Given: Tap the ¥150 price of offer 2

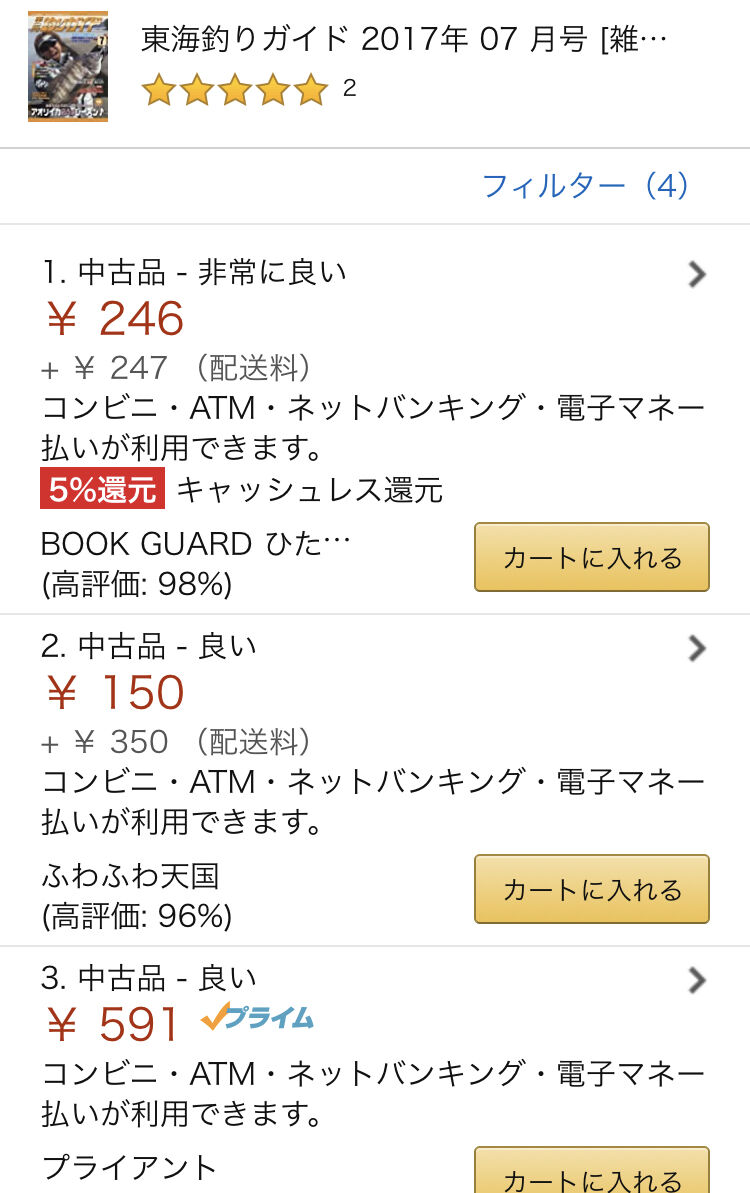Looking at the screenshot, I should [x=116, y=692].
